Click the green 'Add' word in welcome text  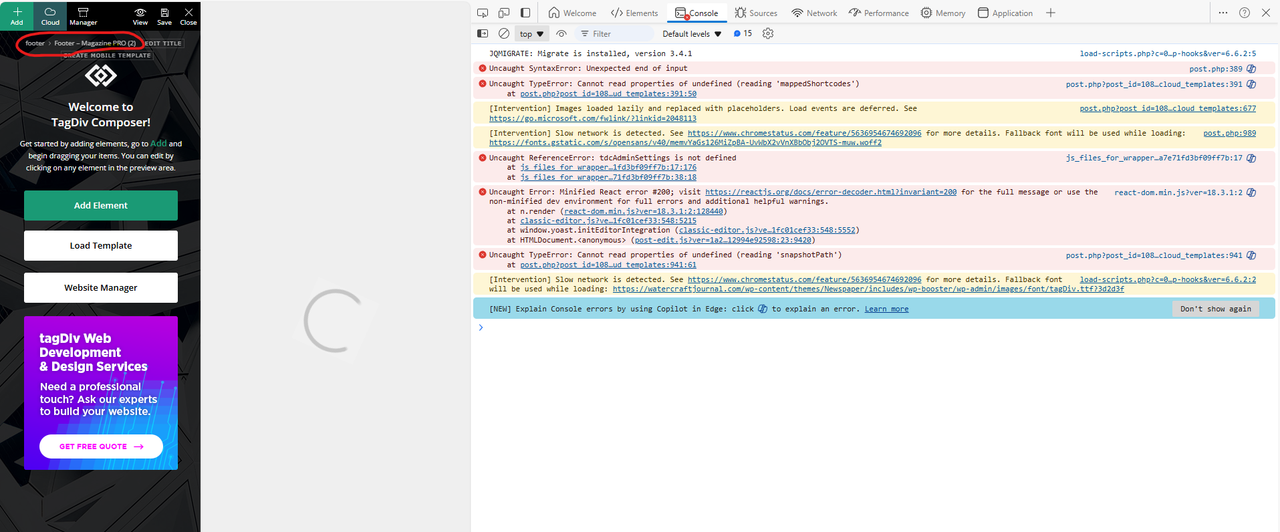point(160,144)
